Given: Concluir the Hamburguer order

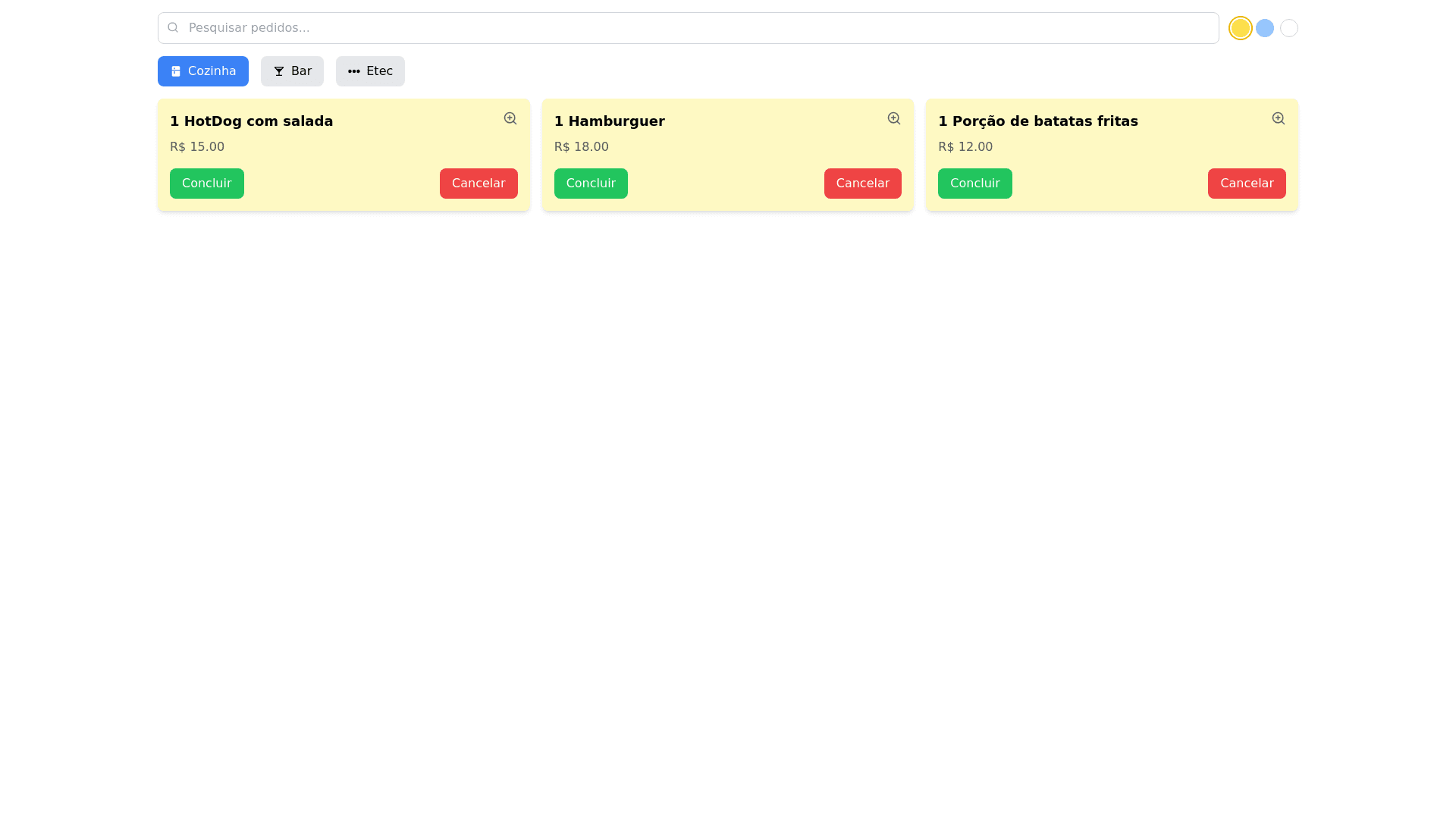Looking at the screenshot, I should tap(590, 184).
